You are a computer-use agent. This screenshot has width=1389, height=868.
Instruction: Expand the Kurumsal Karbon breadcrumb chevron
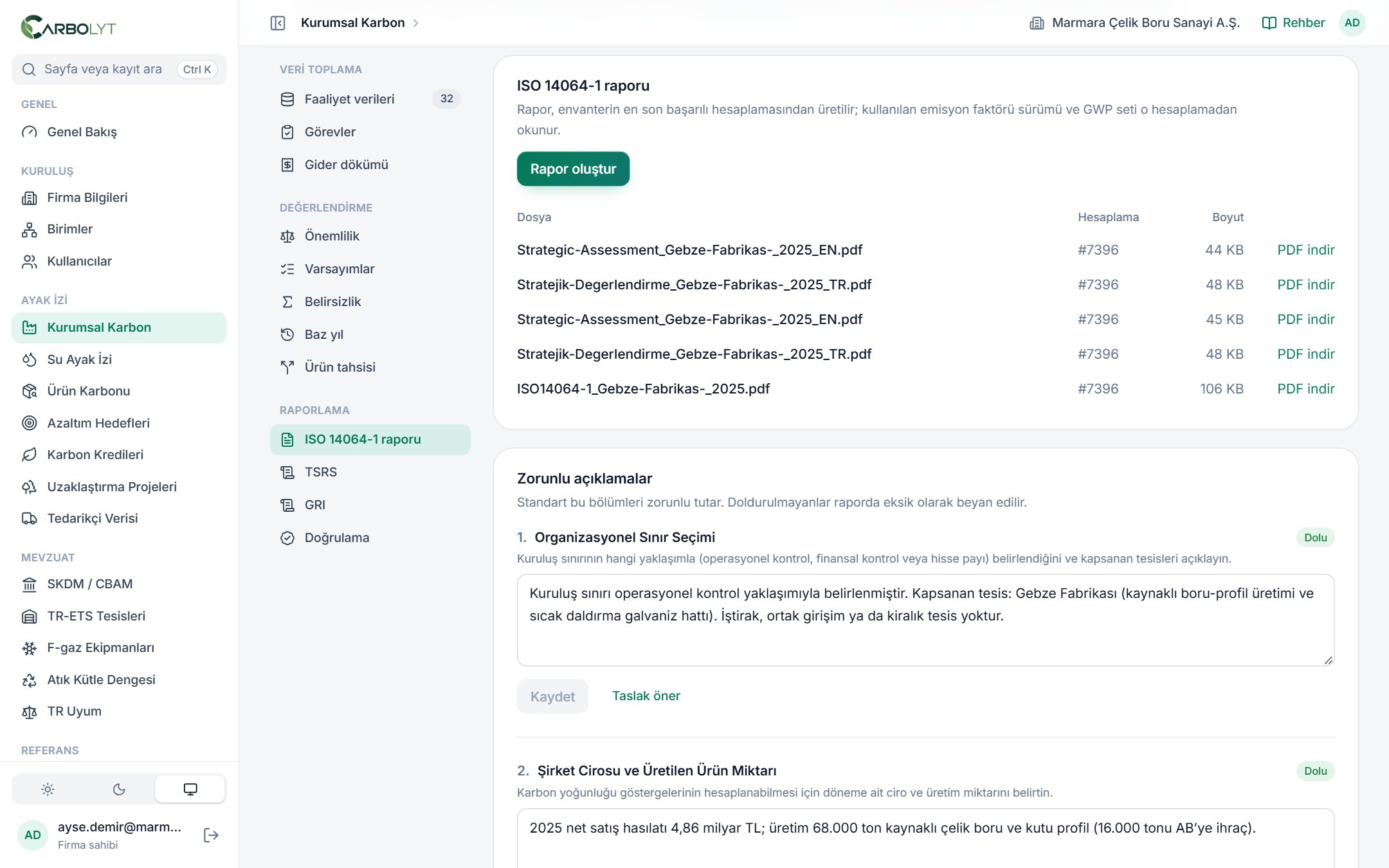pyautogui.click(x=416, y=23)
